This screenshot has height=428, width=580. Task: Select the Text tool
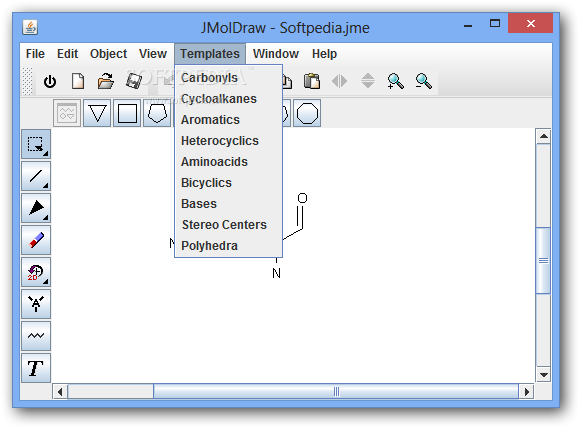[36, 368]
